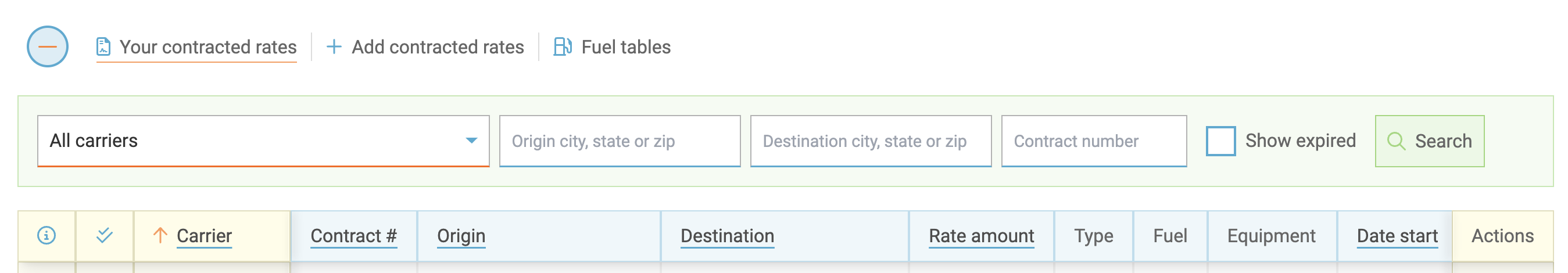The image size is (1568, 273).
Task: Toggle the Show expired checkbox
Action: 1220,141
